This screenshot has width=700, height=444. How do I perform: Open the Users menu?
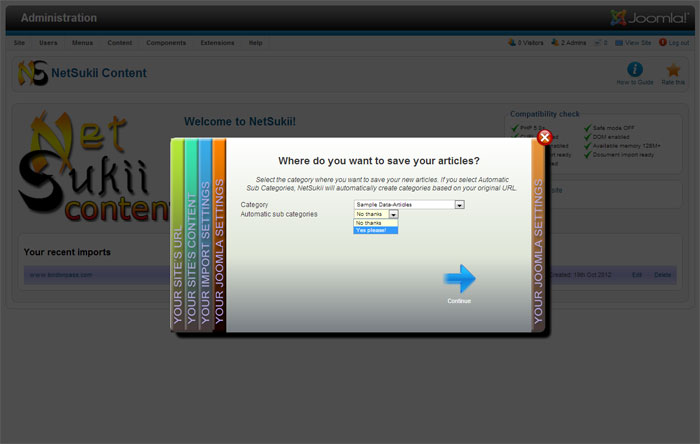tap(48, 43)
